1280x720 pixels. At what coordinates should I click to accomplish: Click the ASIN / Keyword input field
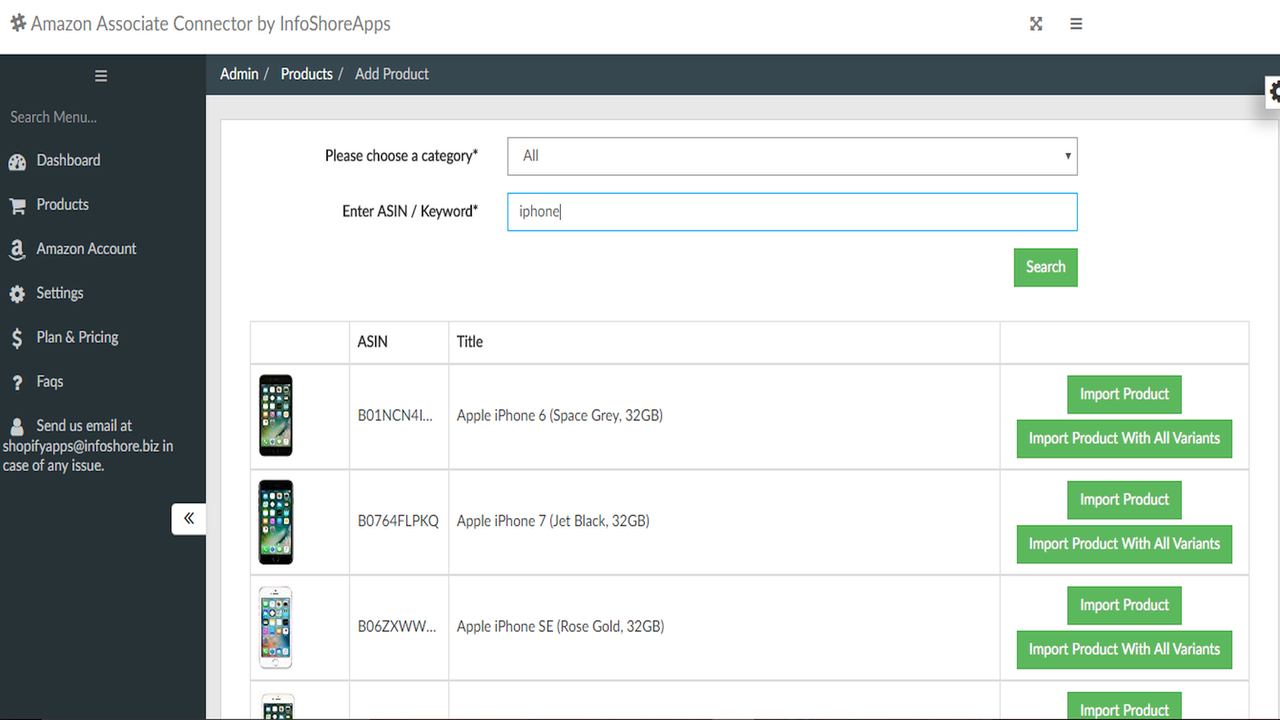(x=792, y=212)
